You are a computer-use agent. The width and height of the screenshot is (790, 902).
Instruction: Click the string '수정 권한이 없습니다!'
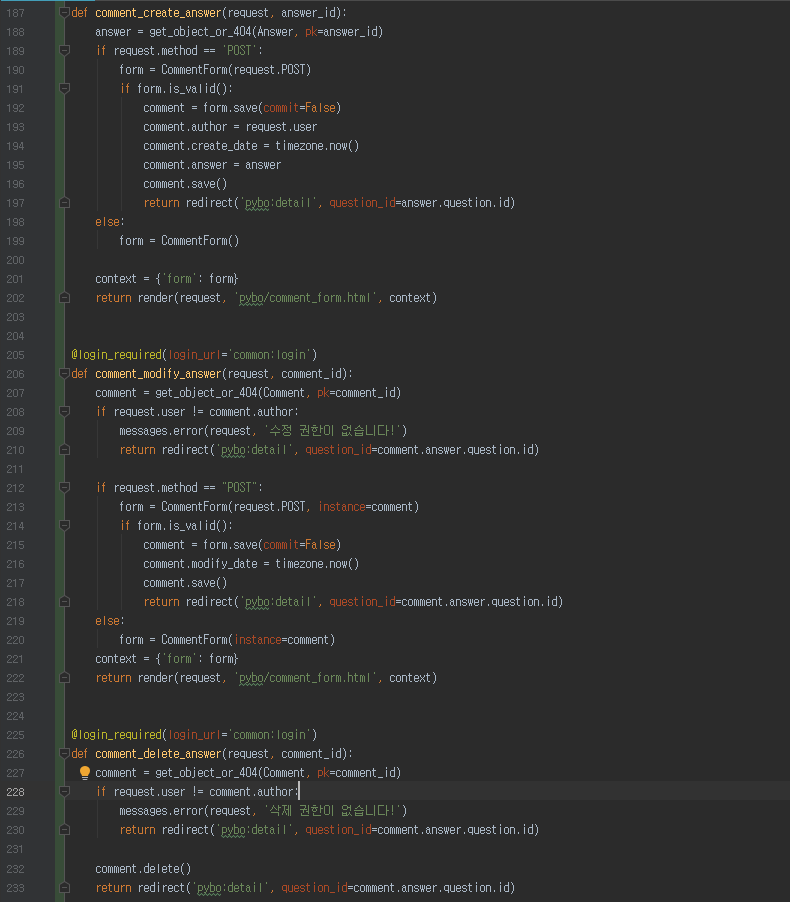pos(333,431)
